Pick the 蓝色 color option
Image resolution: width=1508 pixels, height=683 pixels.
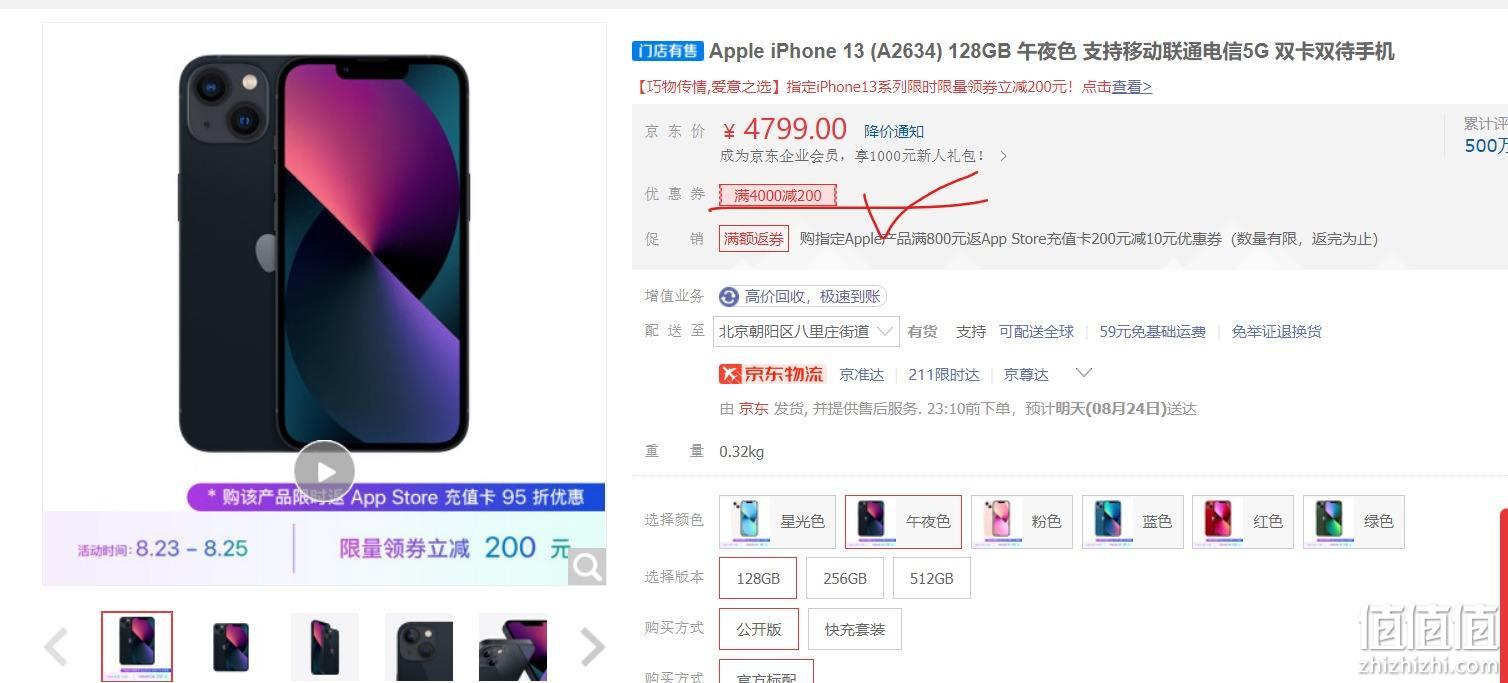pyautogui.click(x=1133, y=522)
